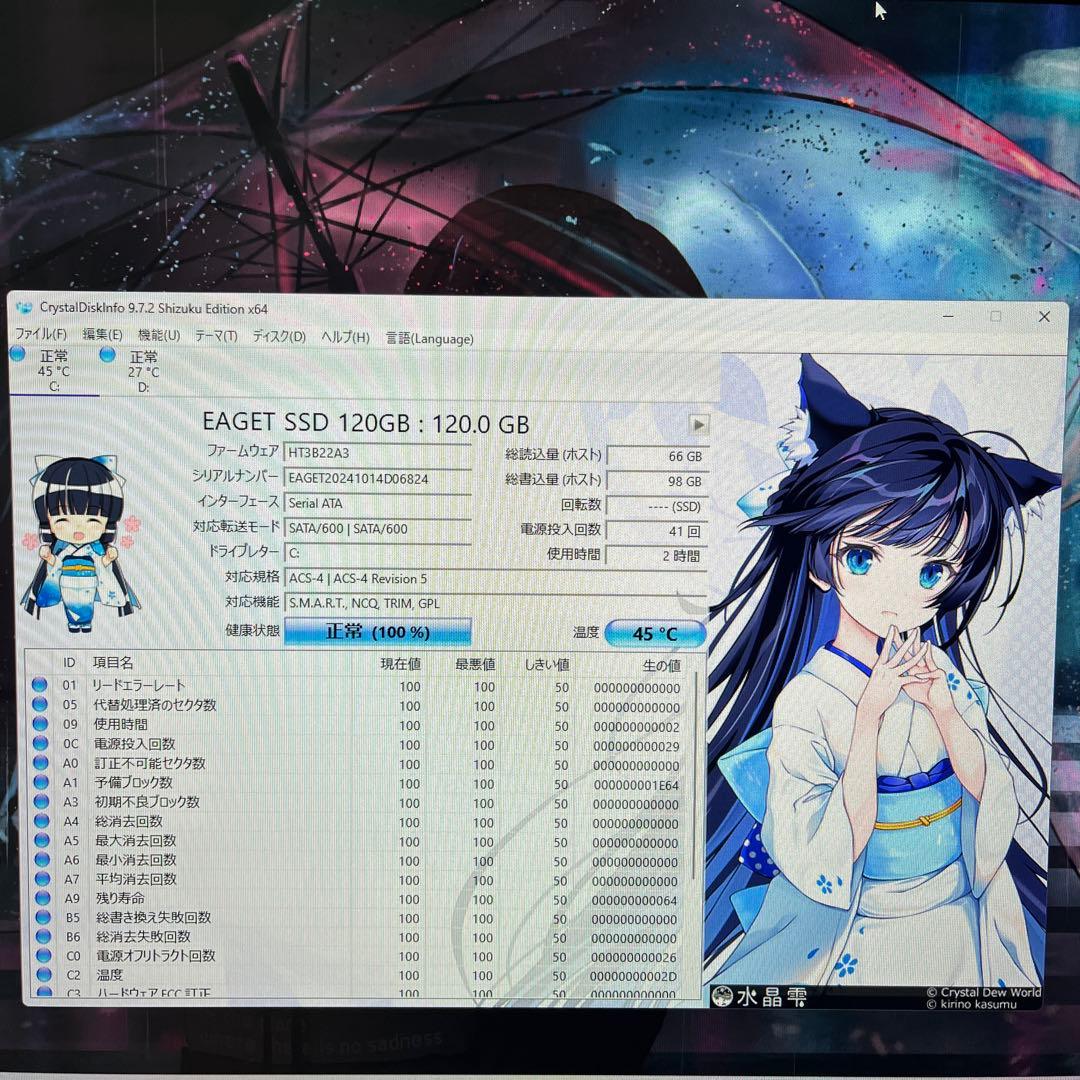Click the status icon for row A7 平均消去回数
Screen dimensions: 1080x1080
pos(43,878)
